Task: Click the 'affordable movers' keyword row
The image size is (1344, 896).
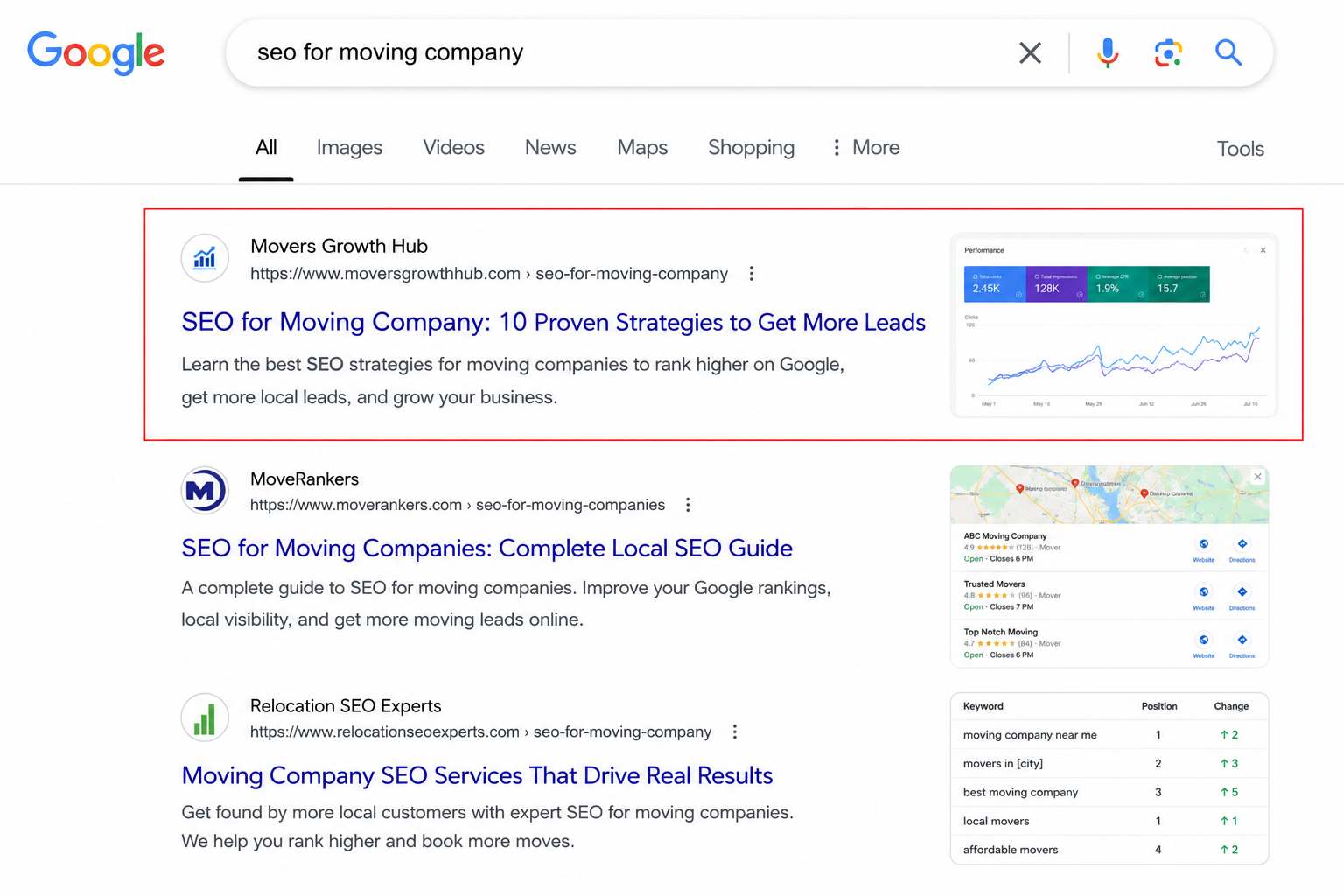Action: click(1109, 850)
